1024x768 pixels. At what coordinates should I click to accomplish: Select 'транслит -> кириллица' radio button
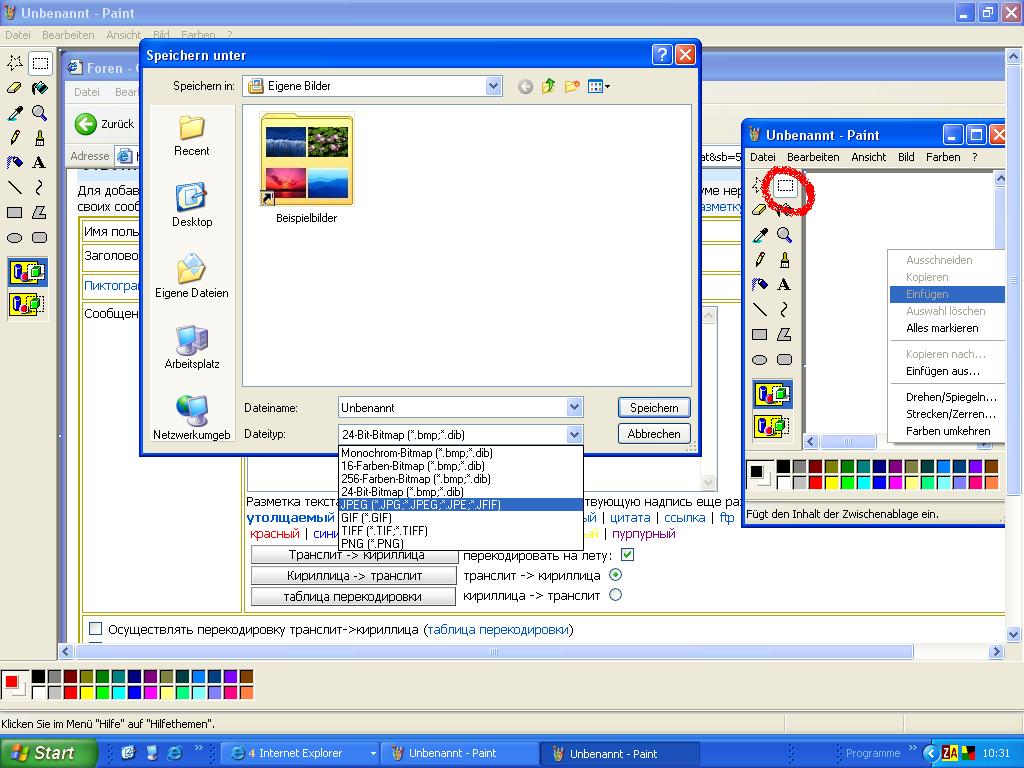coord(615,575)
